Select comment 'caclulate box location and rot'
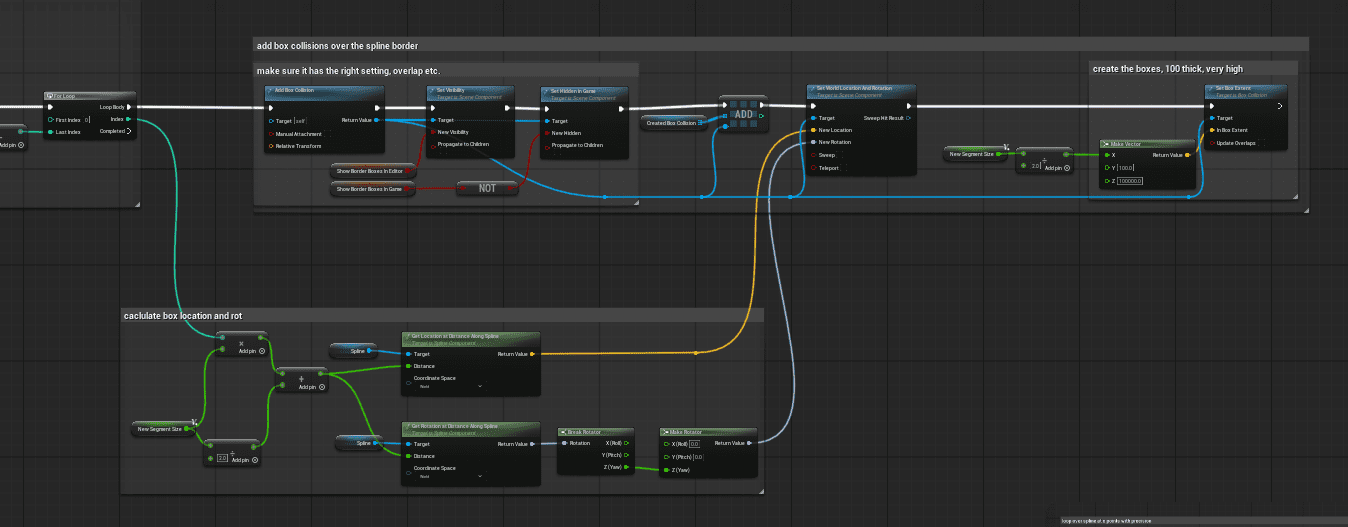1348x527 pixels. coord(442,315)
